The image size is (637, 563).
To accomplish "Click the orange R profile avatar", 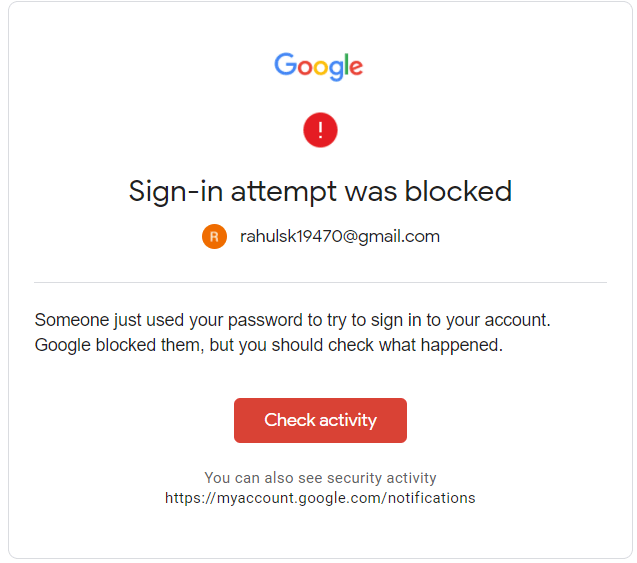I will [x=214, y=237].
